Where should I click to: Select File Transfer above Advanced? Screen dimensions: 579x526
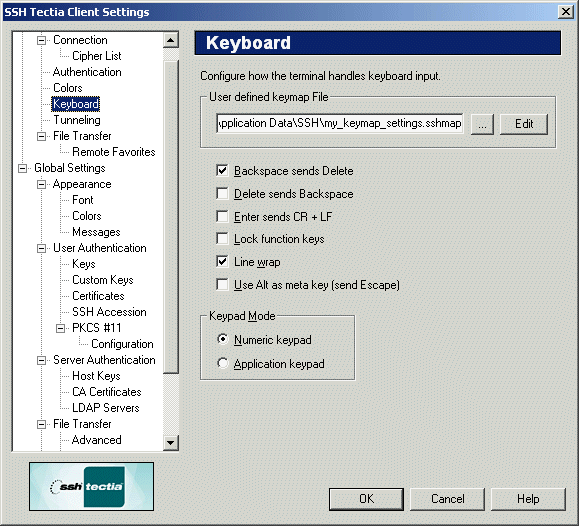coord(82,424)
